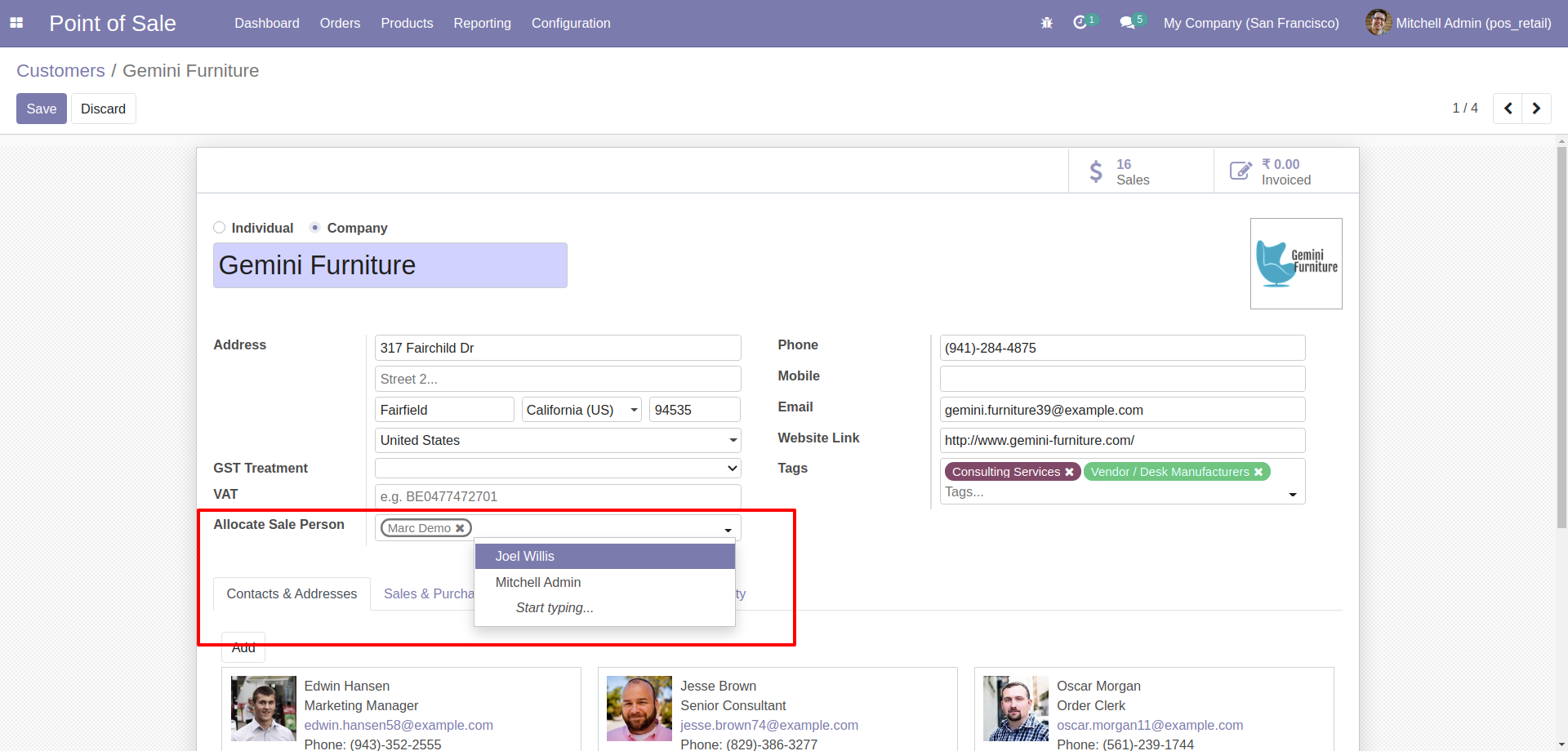Go back to Customers breadcrumb
Image resolution: width=1568 pixels, height=751 pixels.
60,70
